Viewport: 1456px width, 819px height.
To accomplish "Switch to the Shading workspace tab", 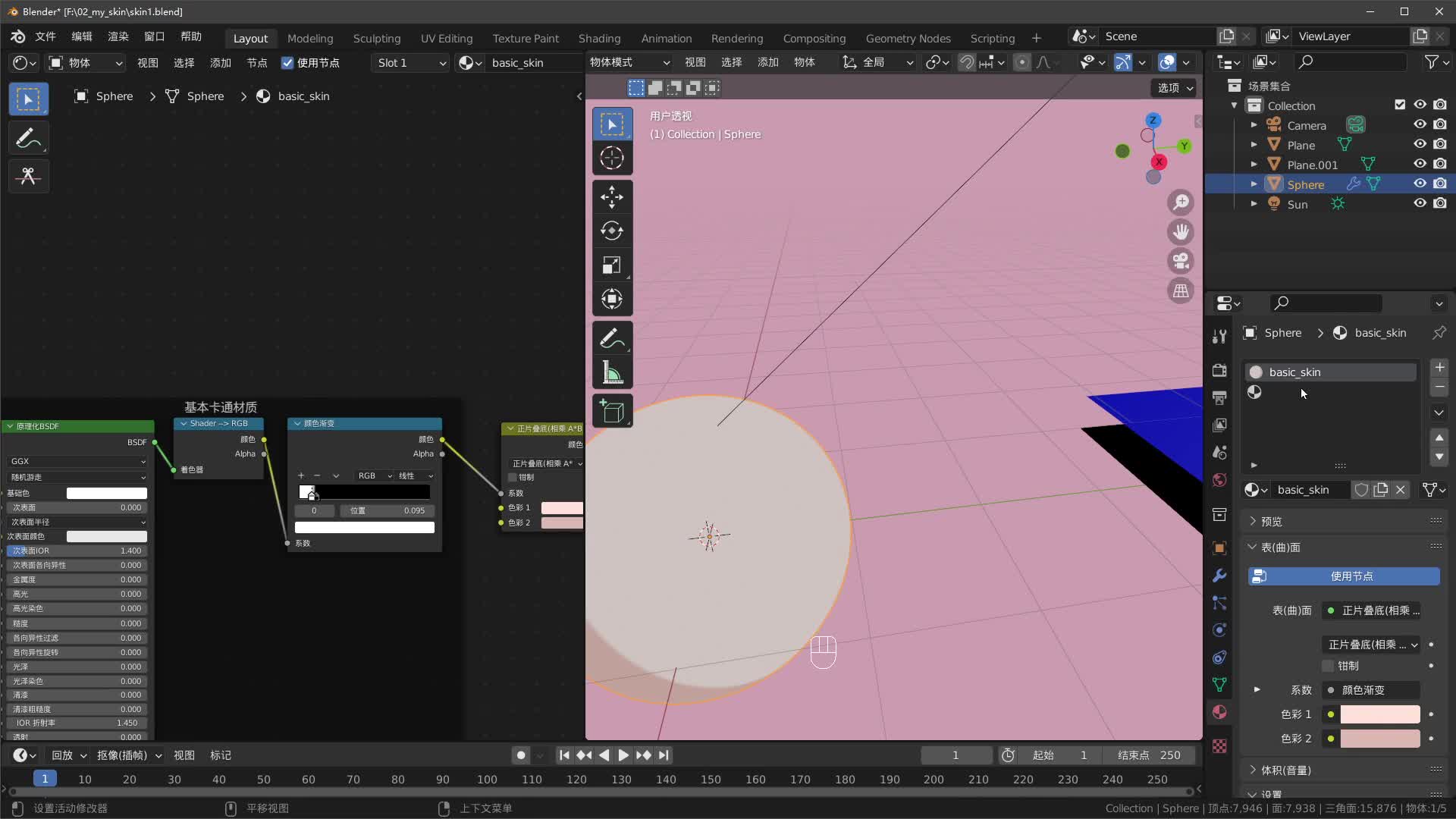I will (599, 38).
